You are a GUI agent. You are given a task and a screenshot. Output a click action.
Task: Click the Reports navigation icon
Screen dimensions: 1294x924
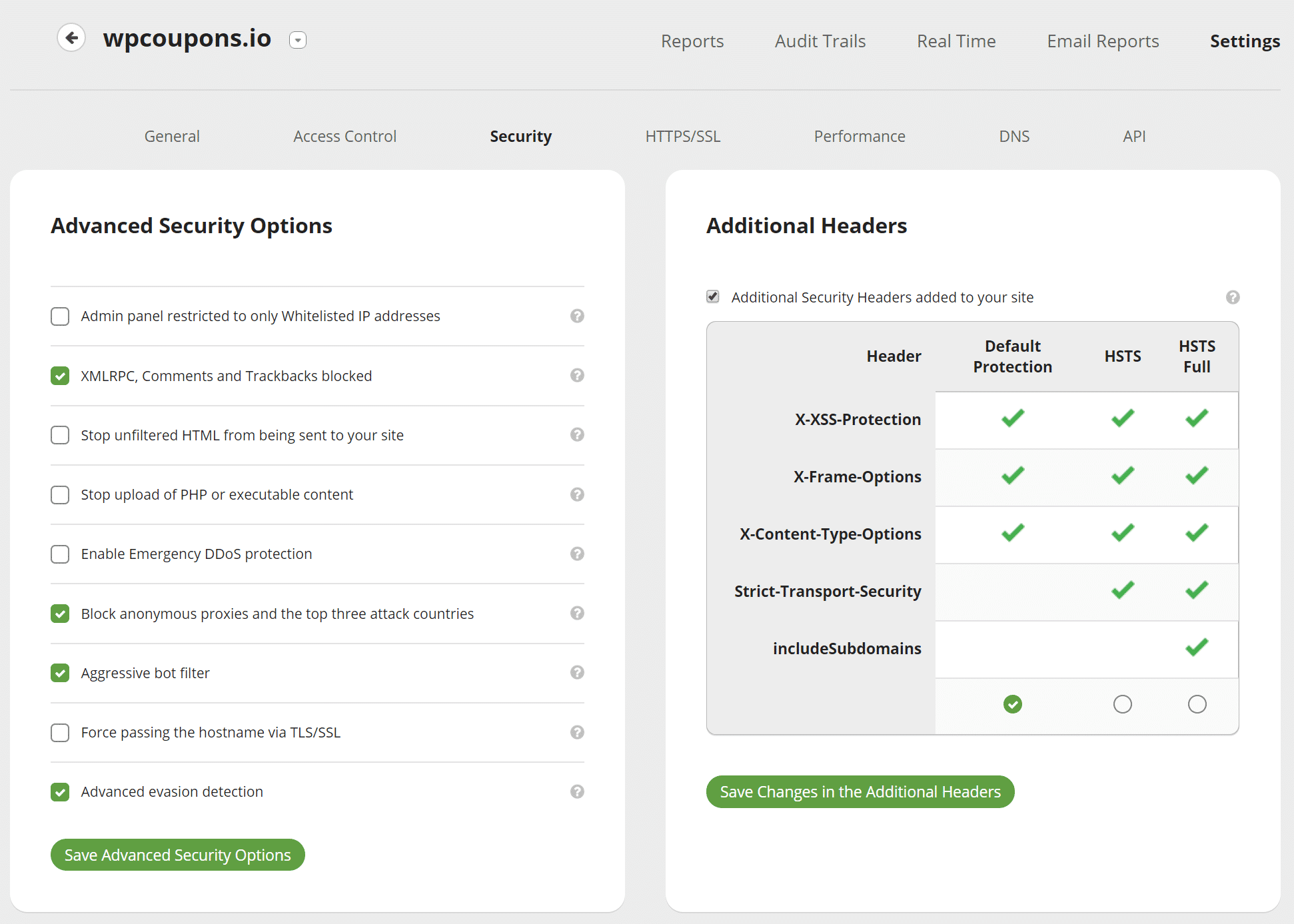(x=693, y=41)
